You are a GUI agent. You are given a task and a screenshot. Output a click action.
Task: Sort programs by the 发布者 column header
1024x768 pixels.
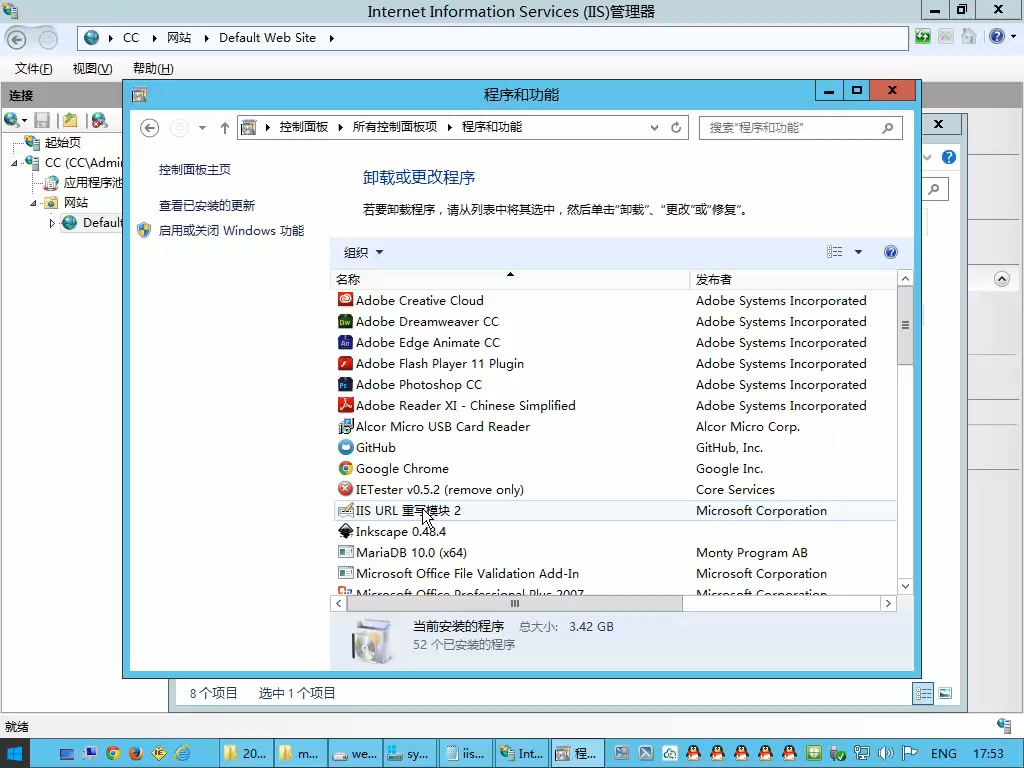(793, 280)
